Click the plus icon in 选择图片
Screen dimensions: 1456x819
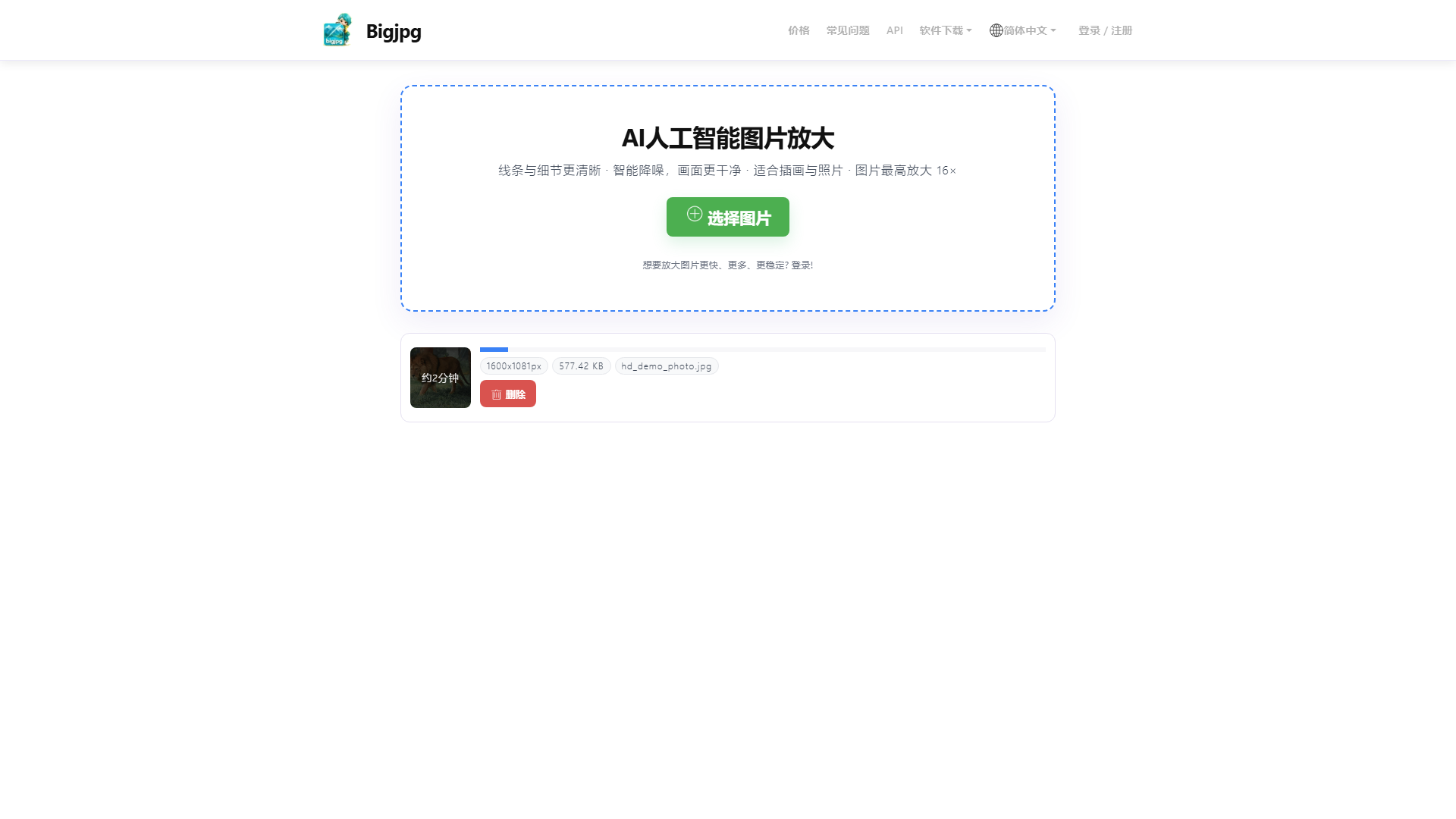(x=695, y=214)
